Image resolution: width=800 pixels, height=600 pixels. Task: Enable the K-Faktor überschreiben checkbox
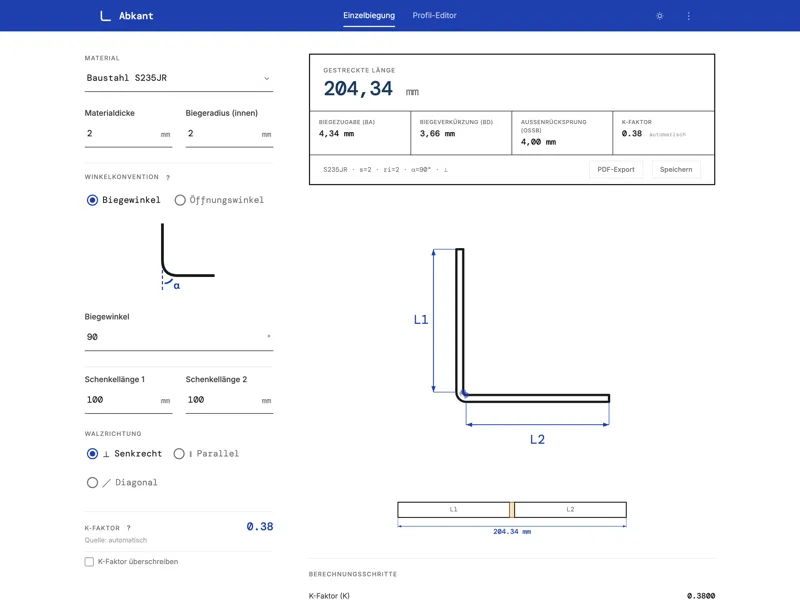tap(90, 562)
